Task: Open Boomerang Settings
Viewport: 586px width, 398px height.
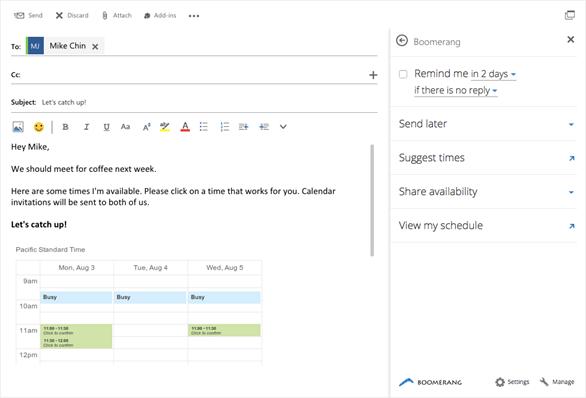Action: (512, 382)
